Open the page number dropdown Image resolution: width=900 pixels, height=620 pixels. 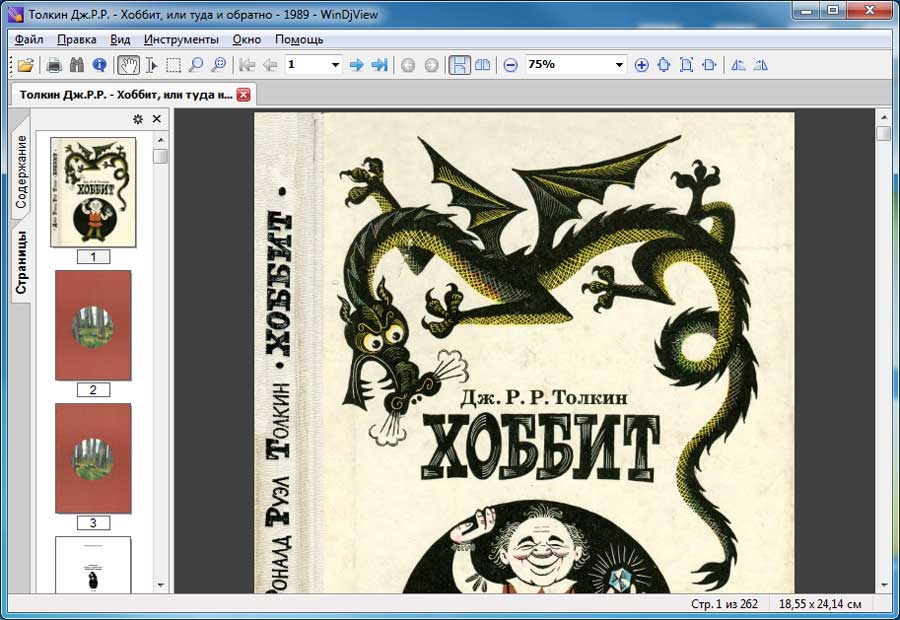point(335,65)
